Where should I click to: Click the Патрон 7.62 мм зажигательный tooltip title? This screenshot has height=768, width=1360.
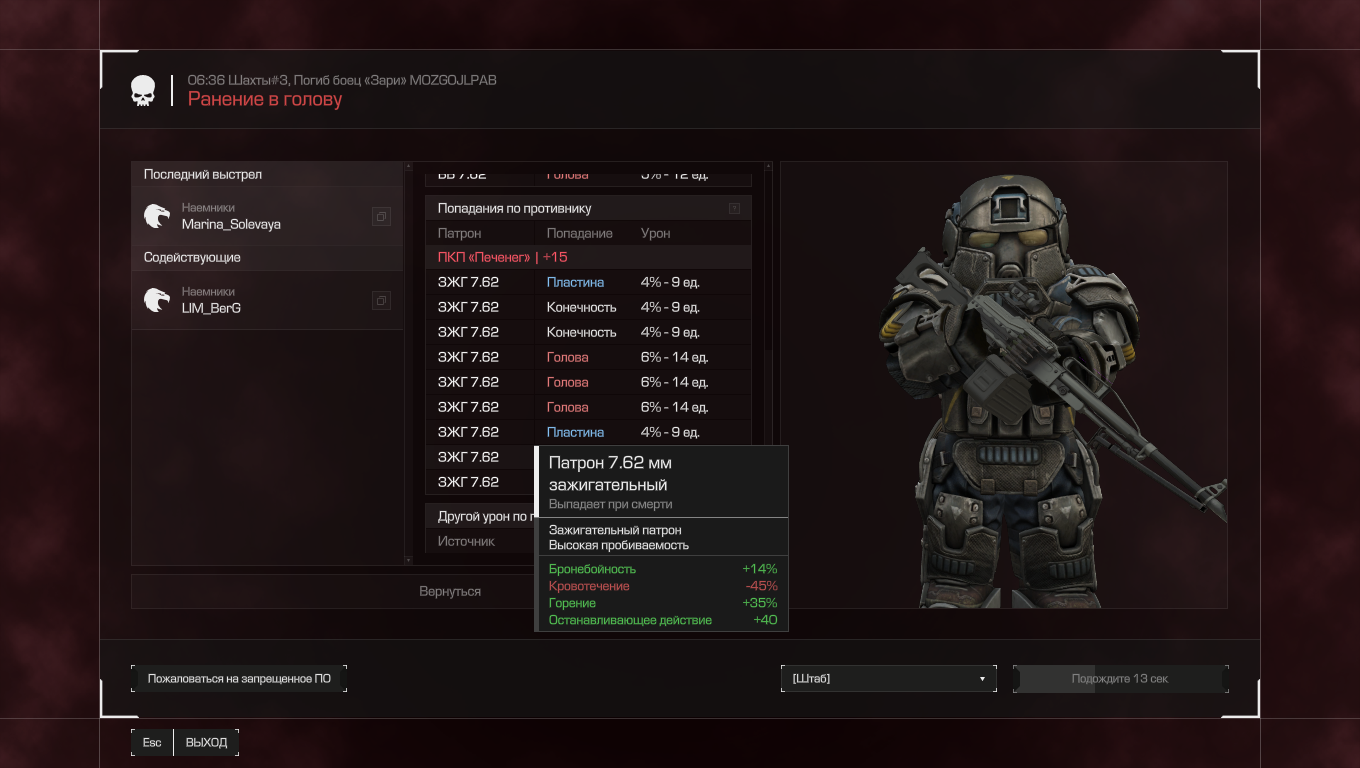(x=610, y=474)
